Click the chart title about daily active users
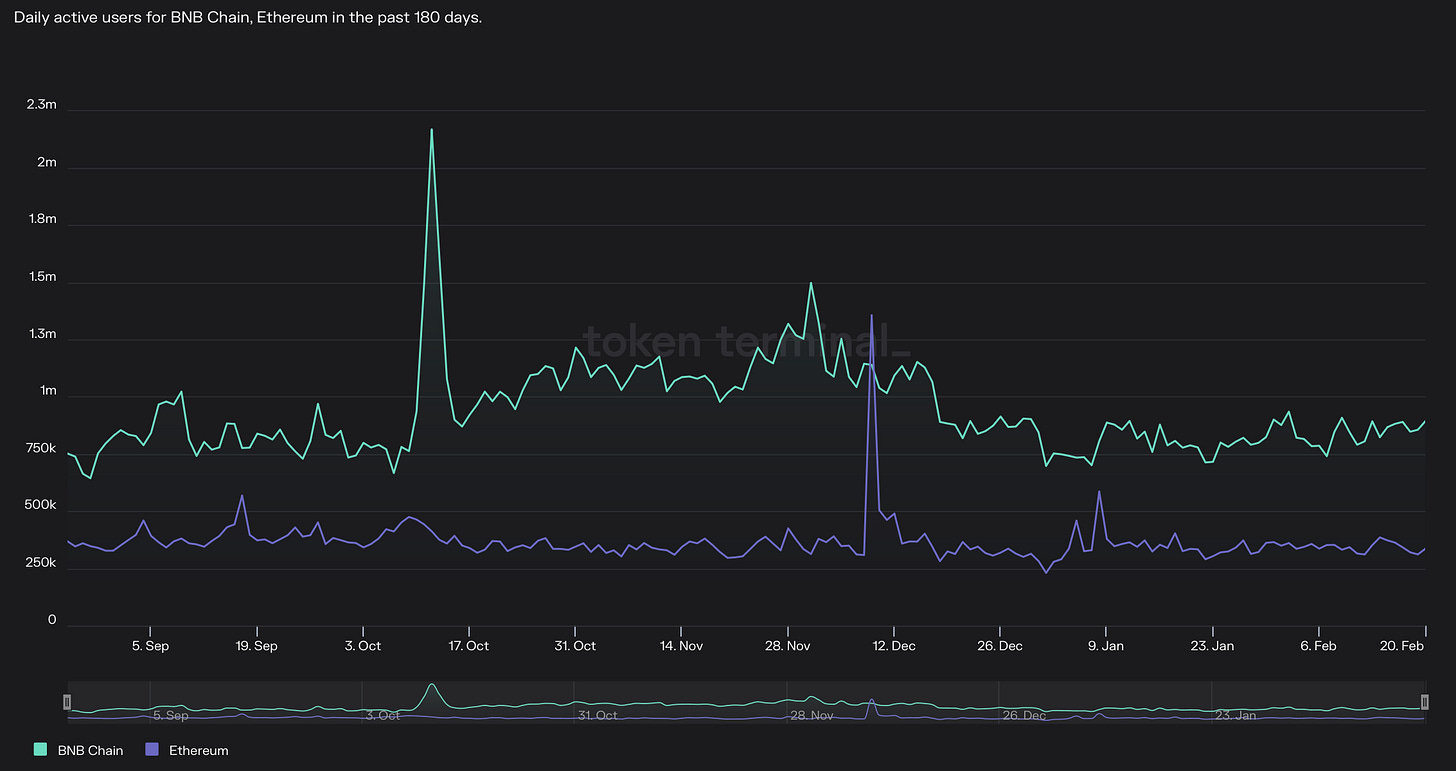Viewport: 1456px width, 771px height. (248, 18)
